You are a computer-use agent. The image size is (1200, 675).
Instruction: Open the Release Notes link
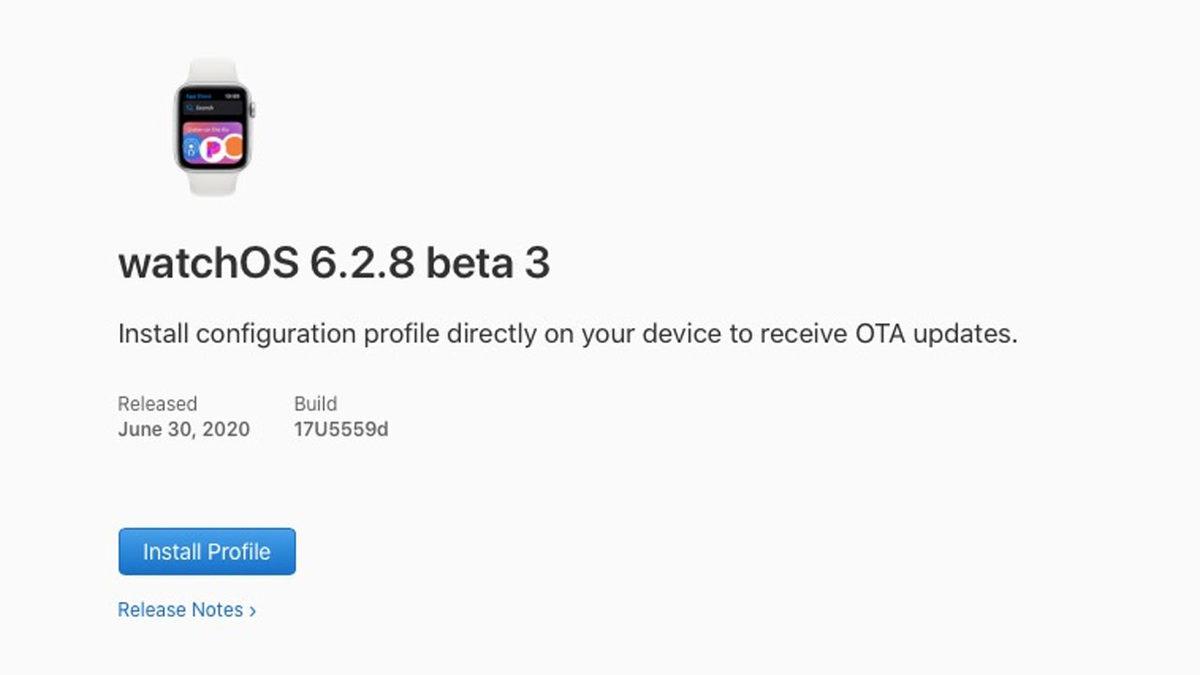[x=181, y=610]
